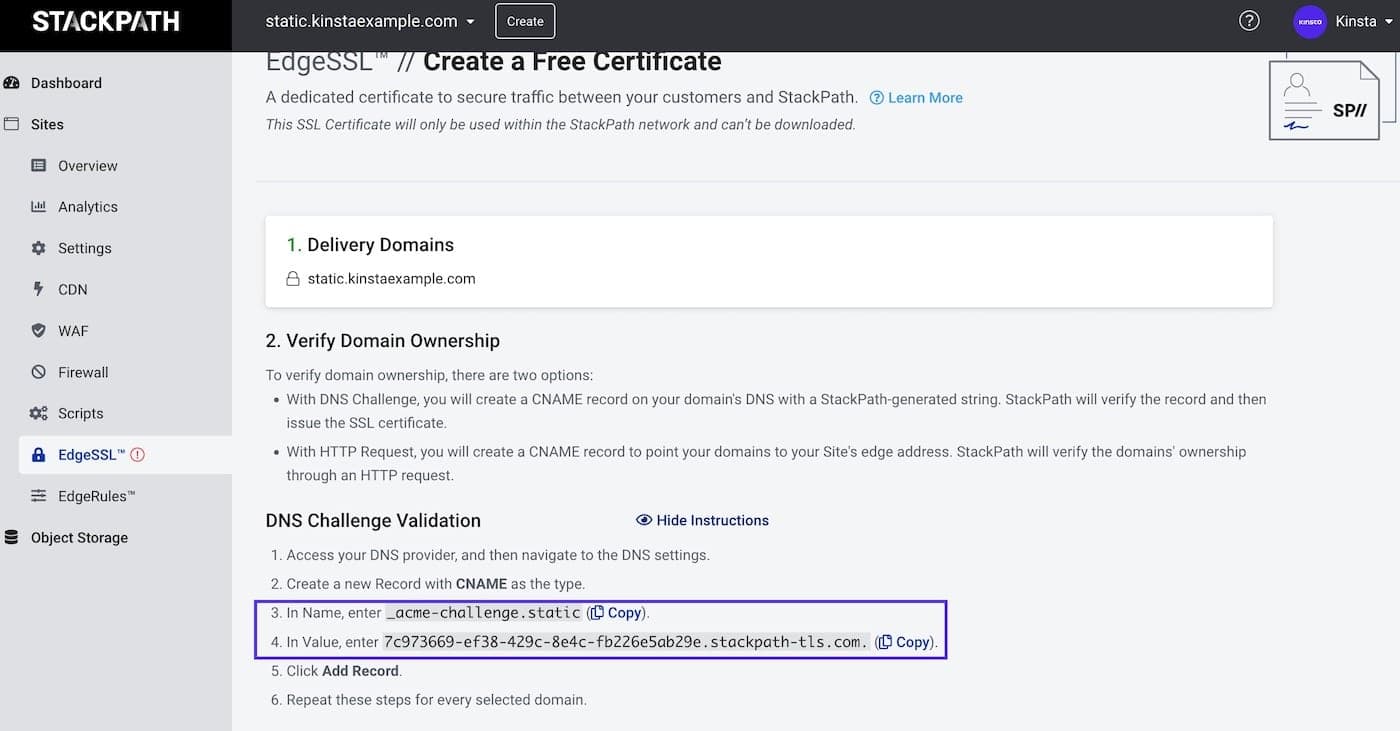Copy the _acme-challenge.static record name
This screenshot has height=731, width=1400.
(615, 612)
